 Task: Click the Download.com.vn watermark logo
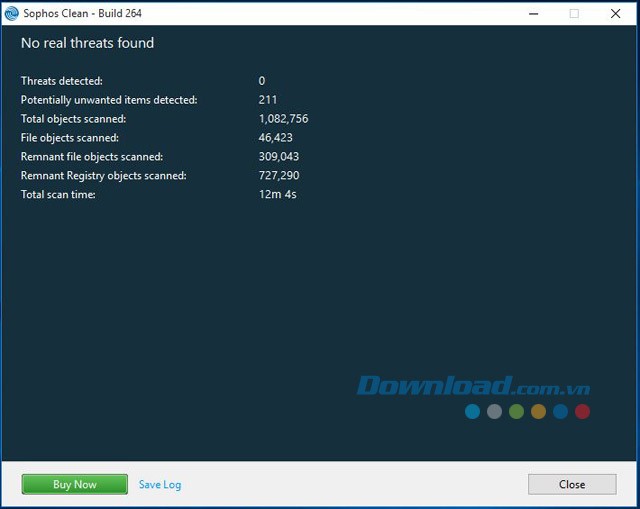click(473, 386)
